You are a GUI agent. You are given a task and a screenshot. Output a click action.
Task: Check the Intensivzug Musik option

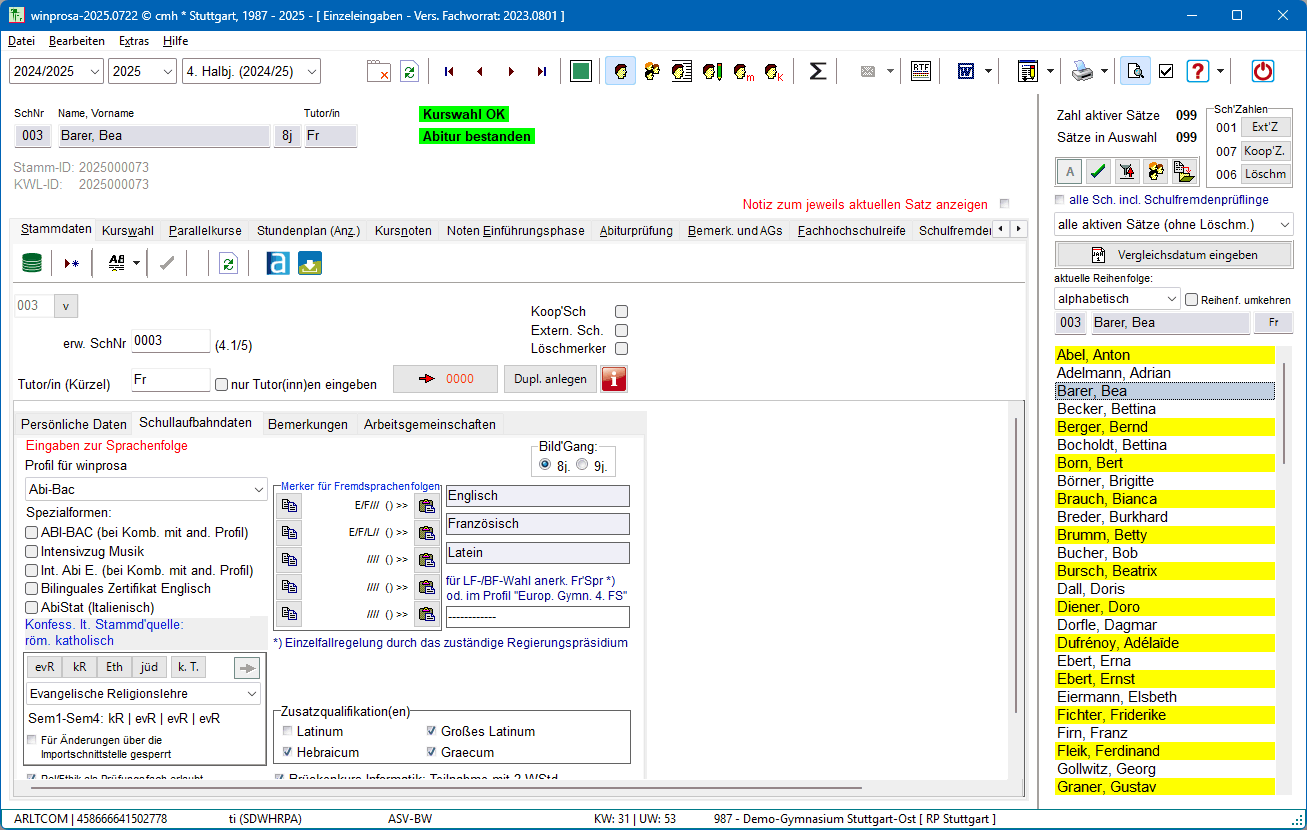(32, 551)
